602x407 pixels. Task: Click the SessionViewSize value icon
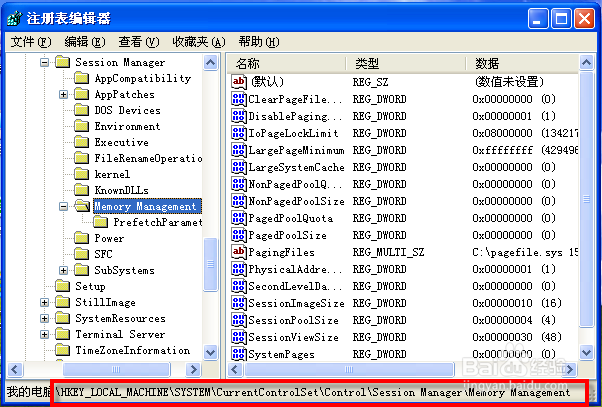click(x=238, y=337)
